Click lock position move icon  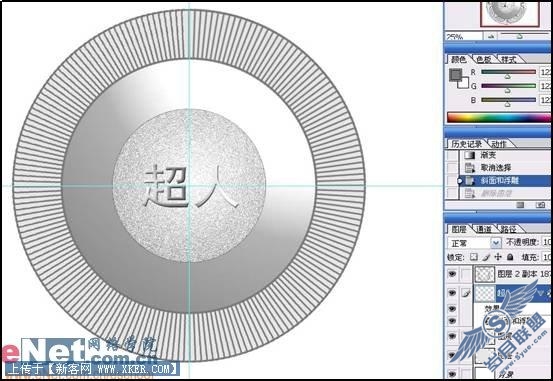(498, 257)
